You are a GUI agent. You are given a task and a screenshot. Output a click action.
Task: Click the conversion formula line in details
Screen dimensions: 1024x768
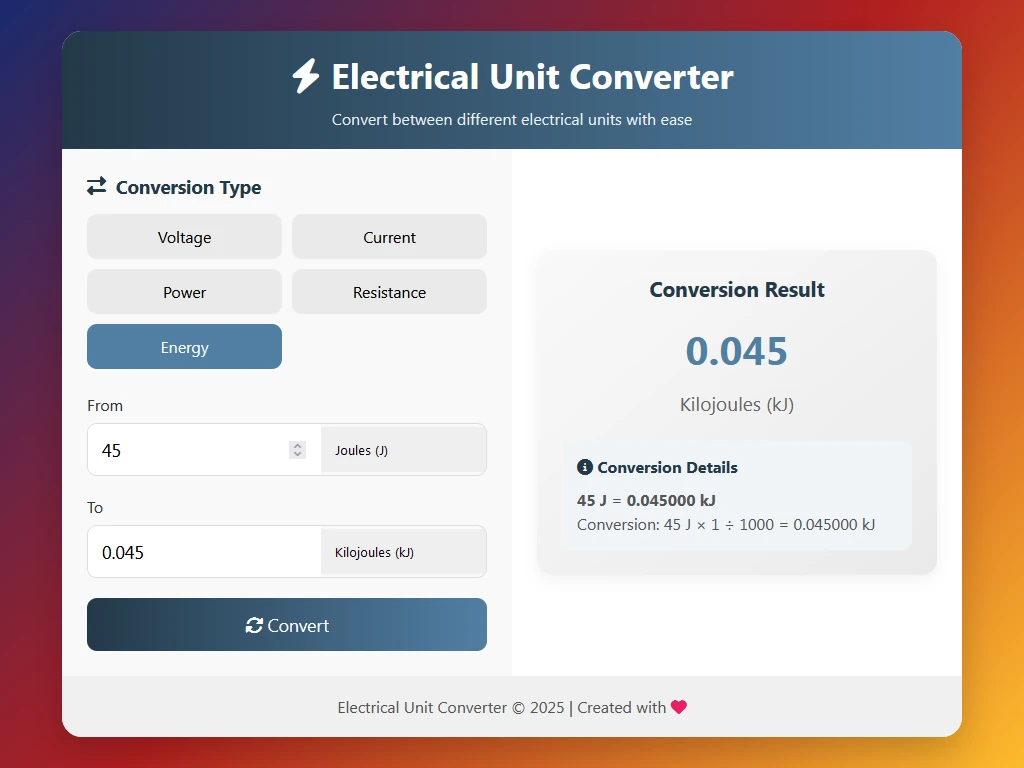tap(726, 524)
